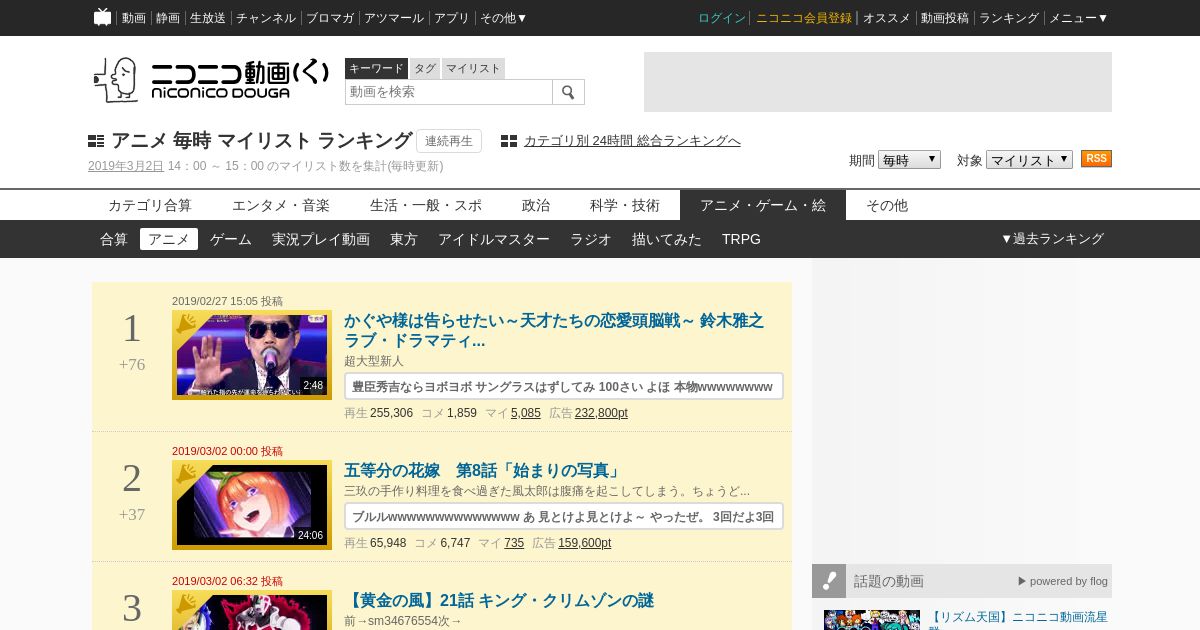Click チャンネル link in top bar
This screenshot has height=630, width=1200.
[266, 18]
